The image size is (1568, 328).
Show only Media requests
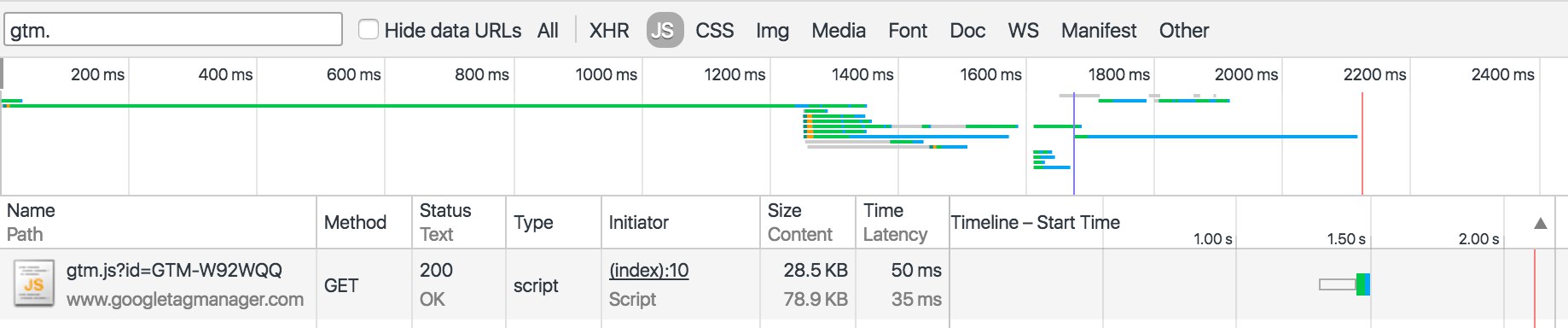(x=839, y=31)
